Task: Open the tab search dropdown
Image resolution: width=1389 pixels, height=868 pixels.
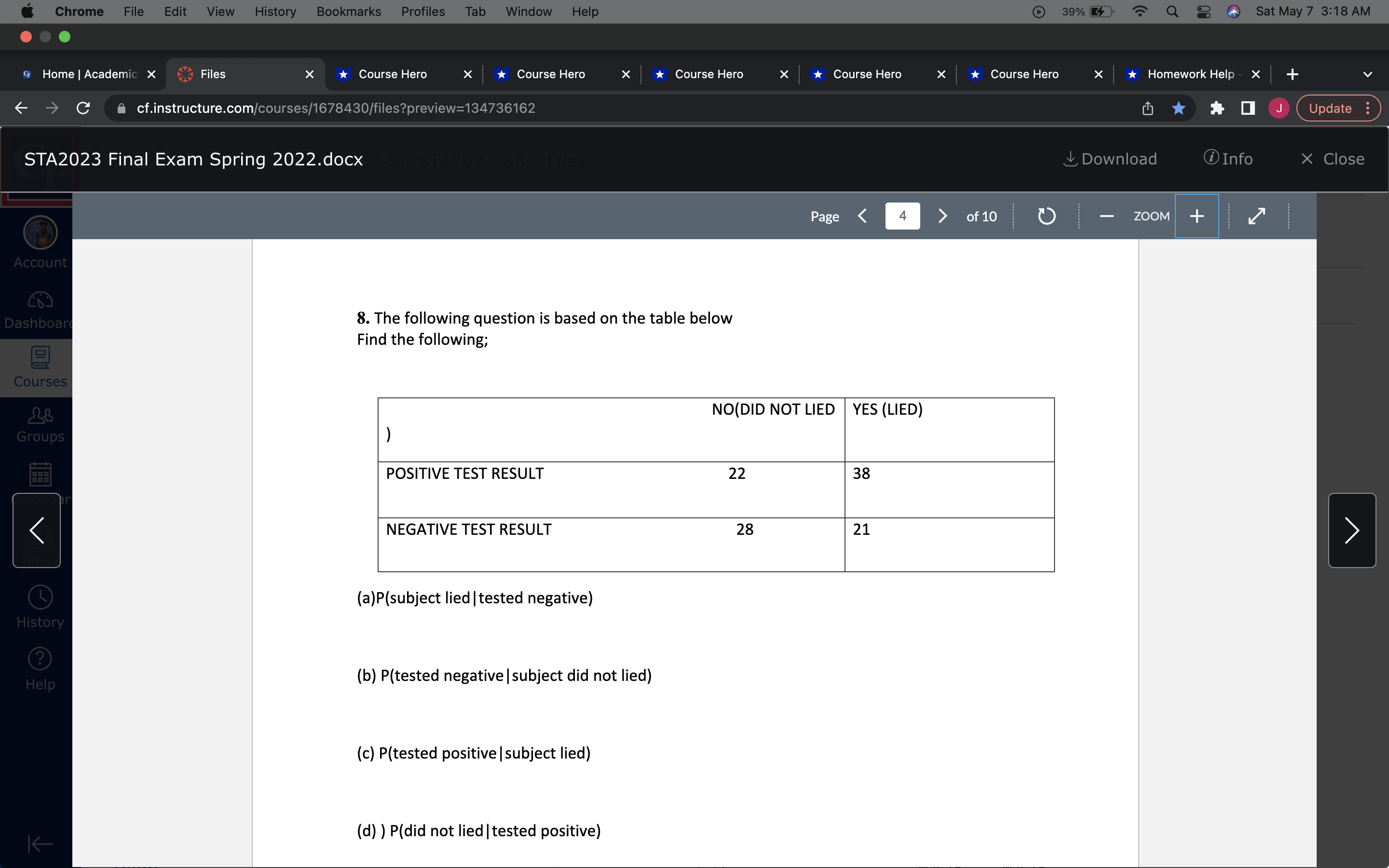Action: point(1368,73)
